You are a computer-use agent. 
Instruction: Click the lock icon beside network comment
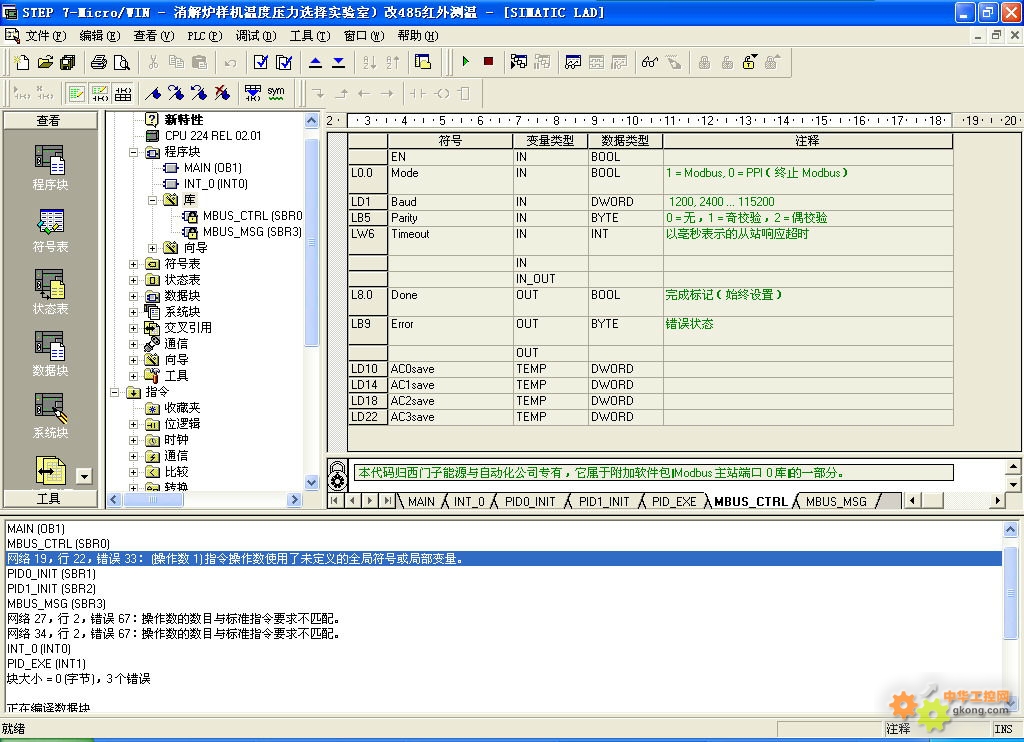coord(338,475)
